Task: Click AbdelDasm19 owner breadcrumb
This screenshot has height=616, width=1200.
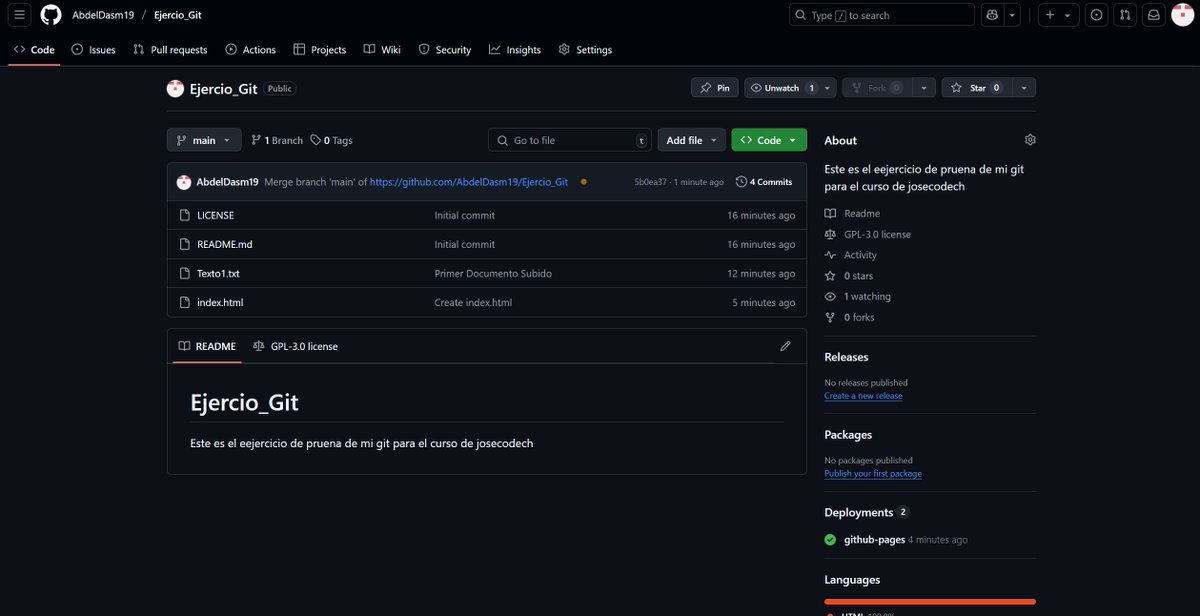Action: [x=103, y=15]
